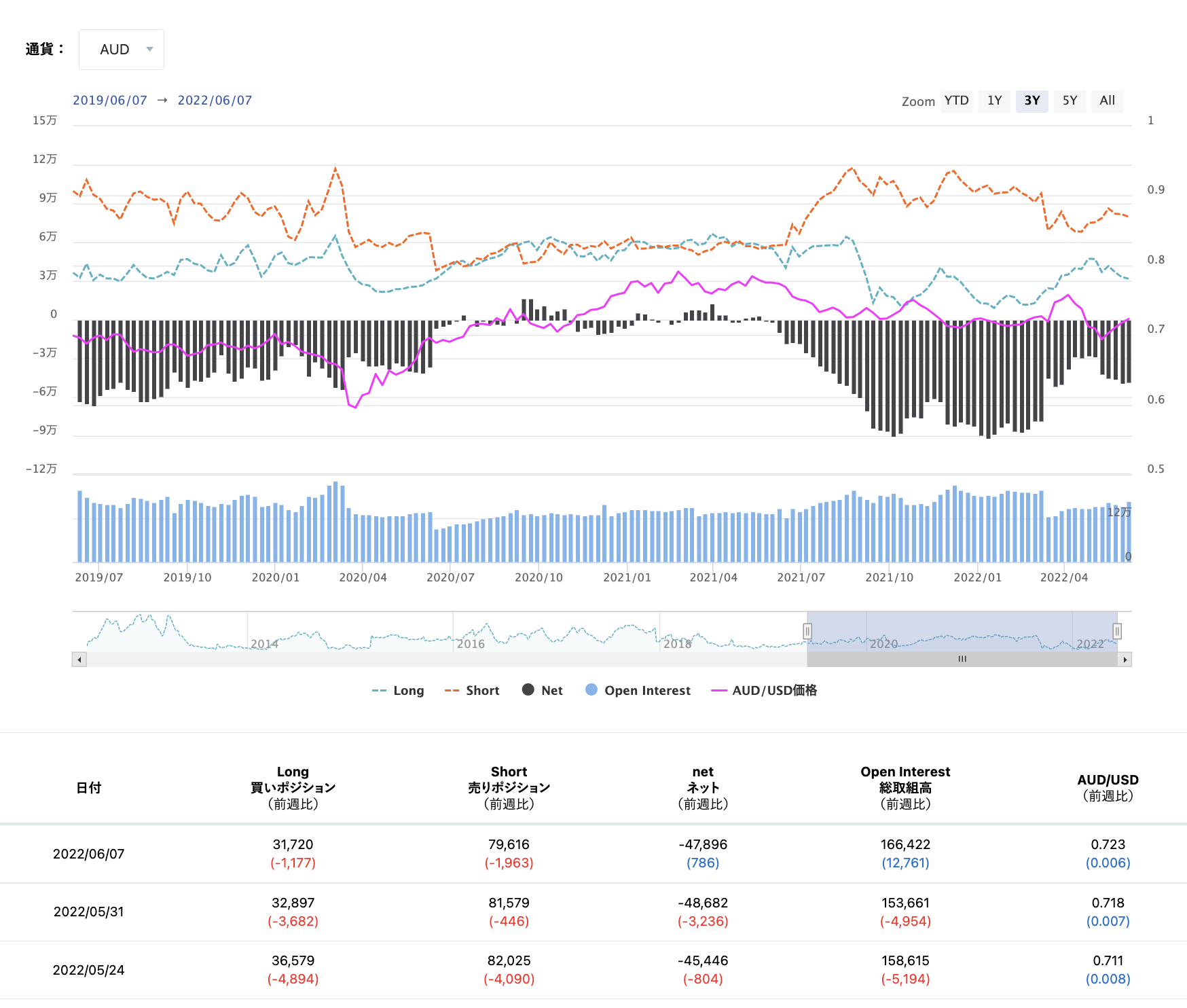Viewport: 1187px width, 1008px height.
Task: Click the short value 81,579
Action: click(509, 903)
